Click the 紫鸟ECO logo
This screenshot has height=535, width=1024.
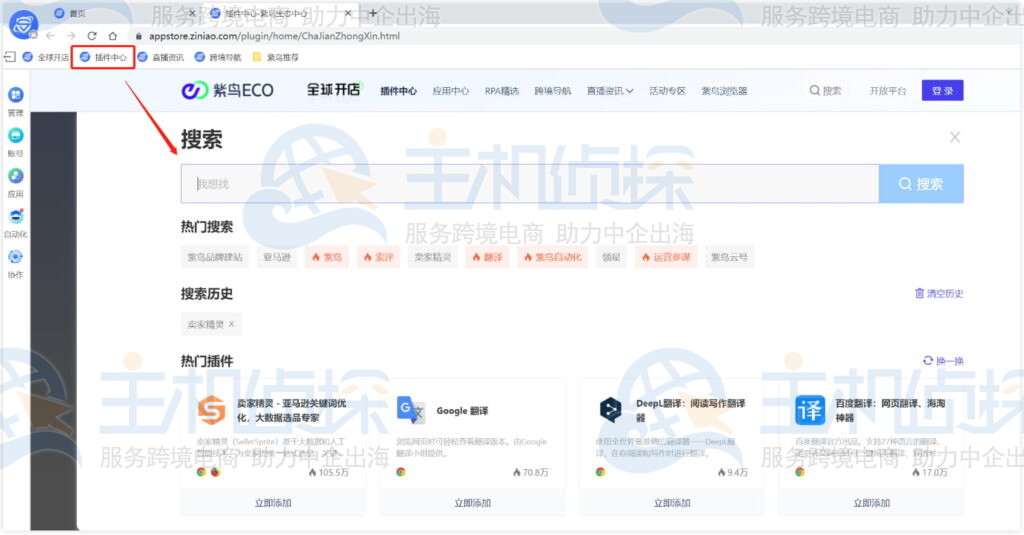point(227,90)
